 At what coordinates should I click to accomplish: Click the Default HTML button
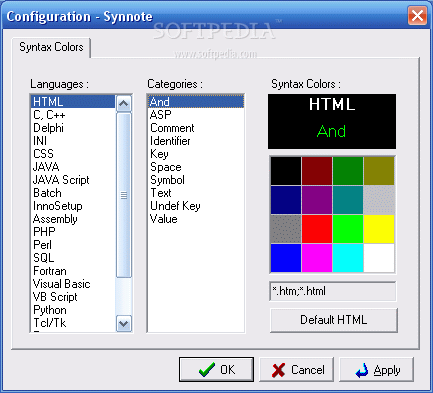[x=334, y=320]
